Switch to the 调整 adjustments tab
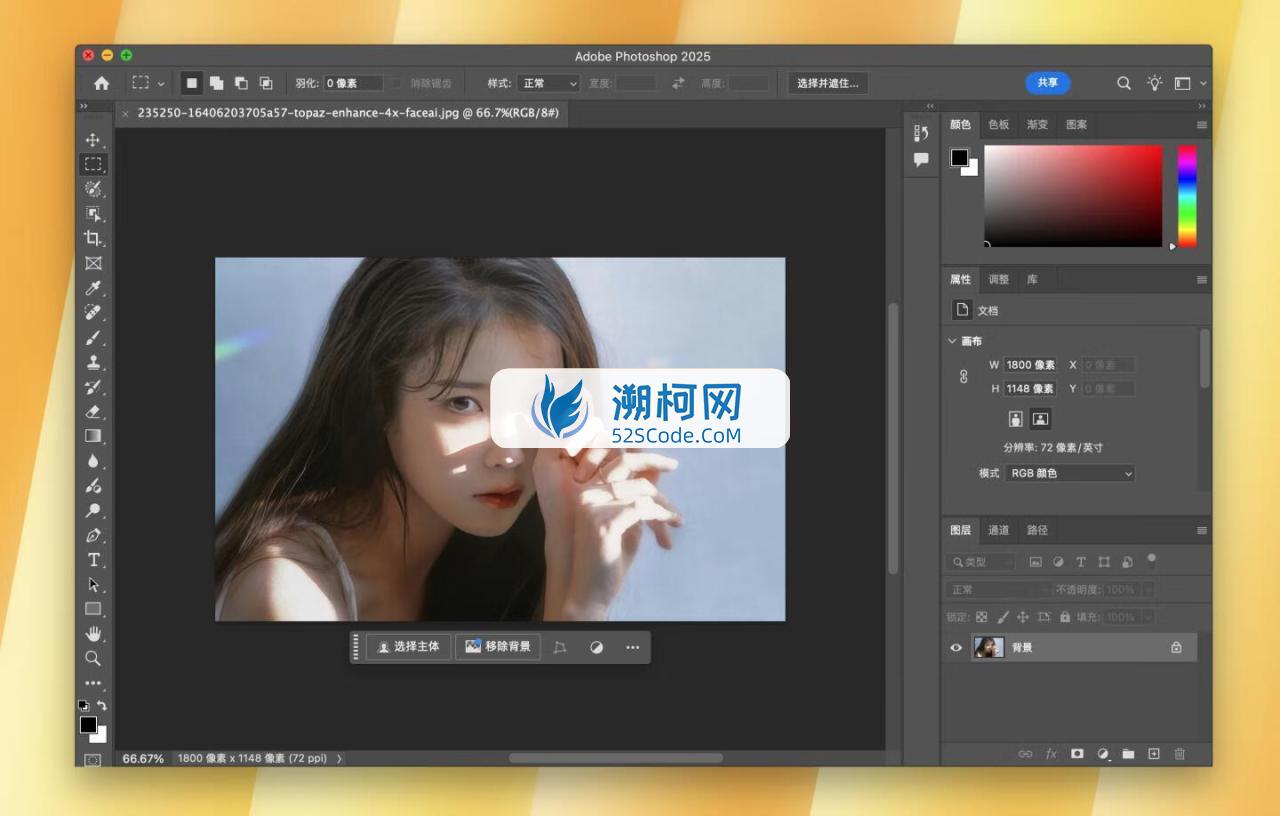The image size is (1280, 816). (998, 280)
